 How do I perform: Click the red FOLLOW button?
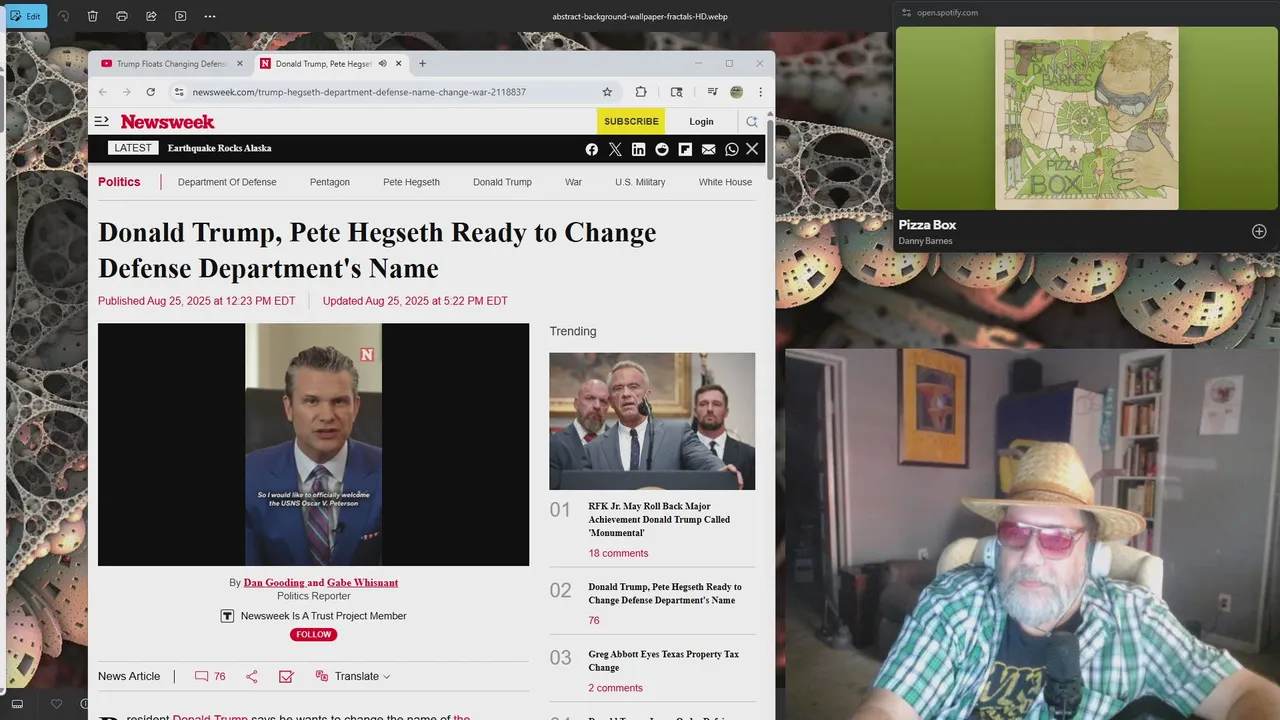[x=313, y=634]
